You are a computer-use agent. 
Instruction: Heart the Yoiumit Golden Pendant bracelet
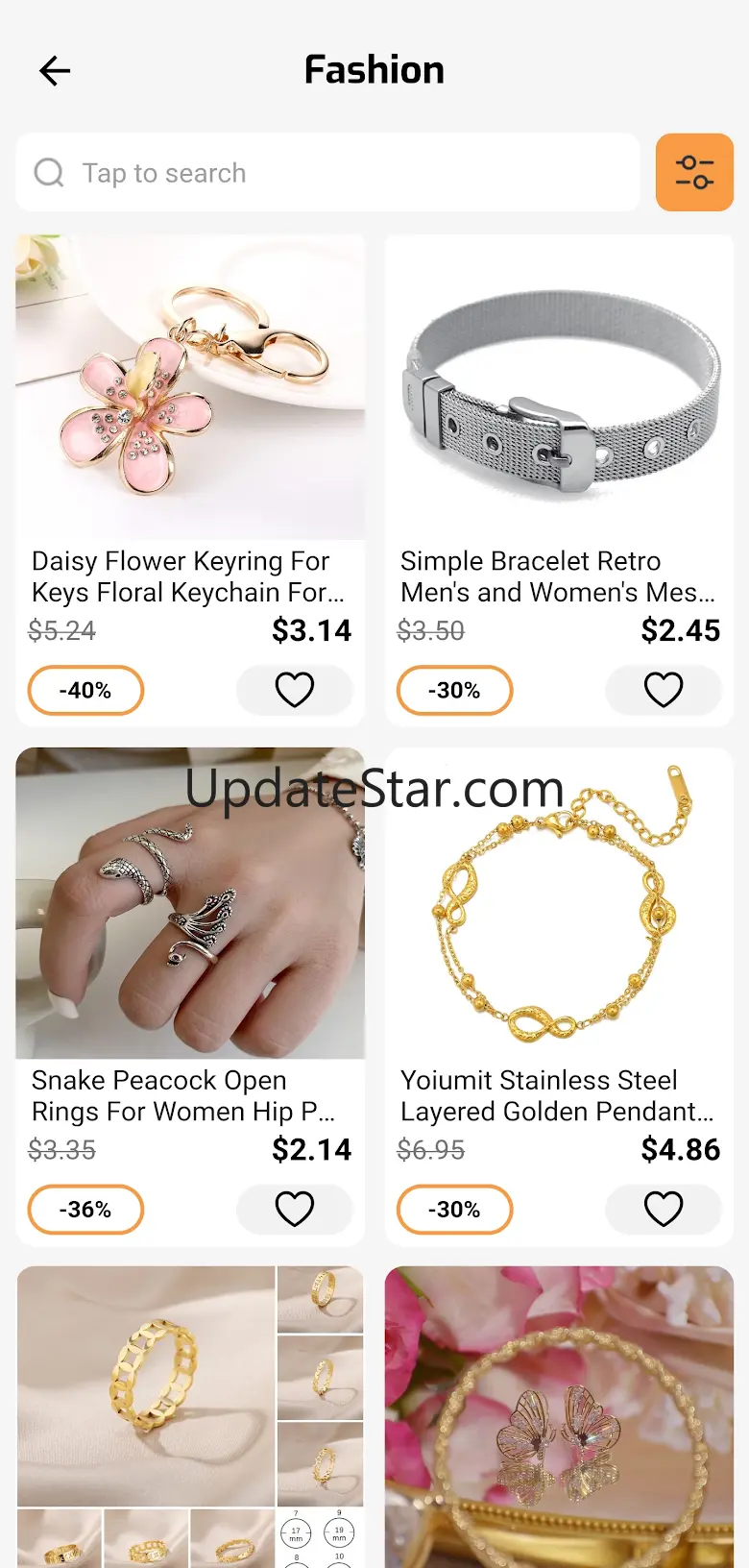tap(664, 1209)
